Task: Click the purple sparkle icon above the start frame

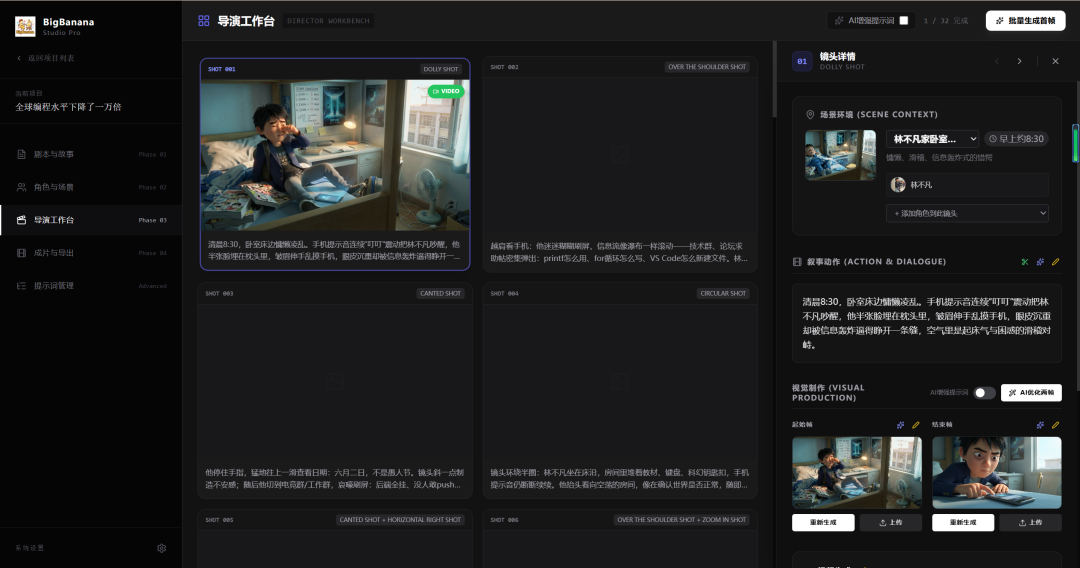Action: pyautogui.click(x=900, y=425)
